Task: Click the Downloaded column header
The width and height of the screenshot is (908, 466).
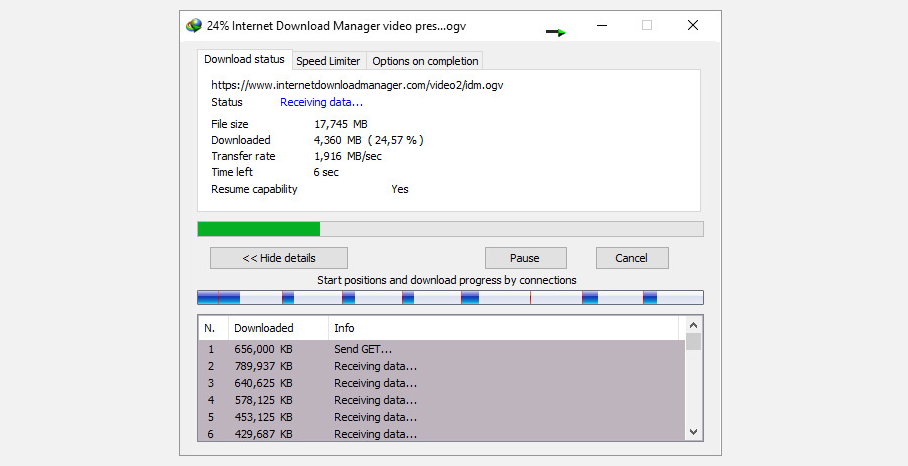Action: tap(279, 328)
